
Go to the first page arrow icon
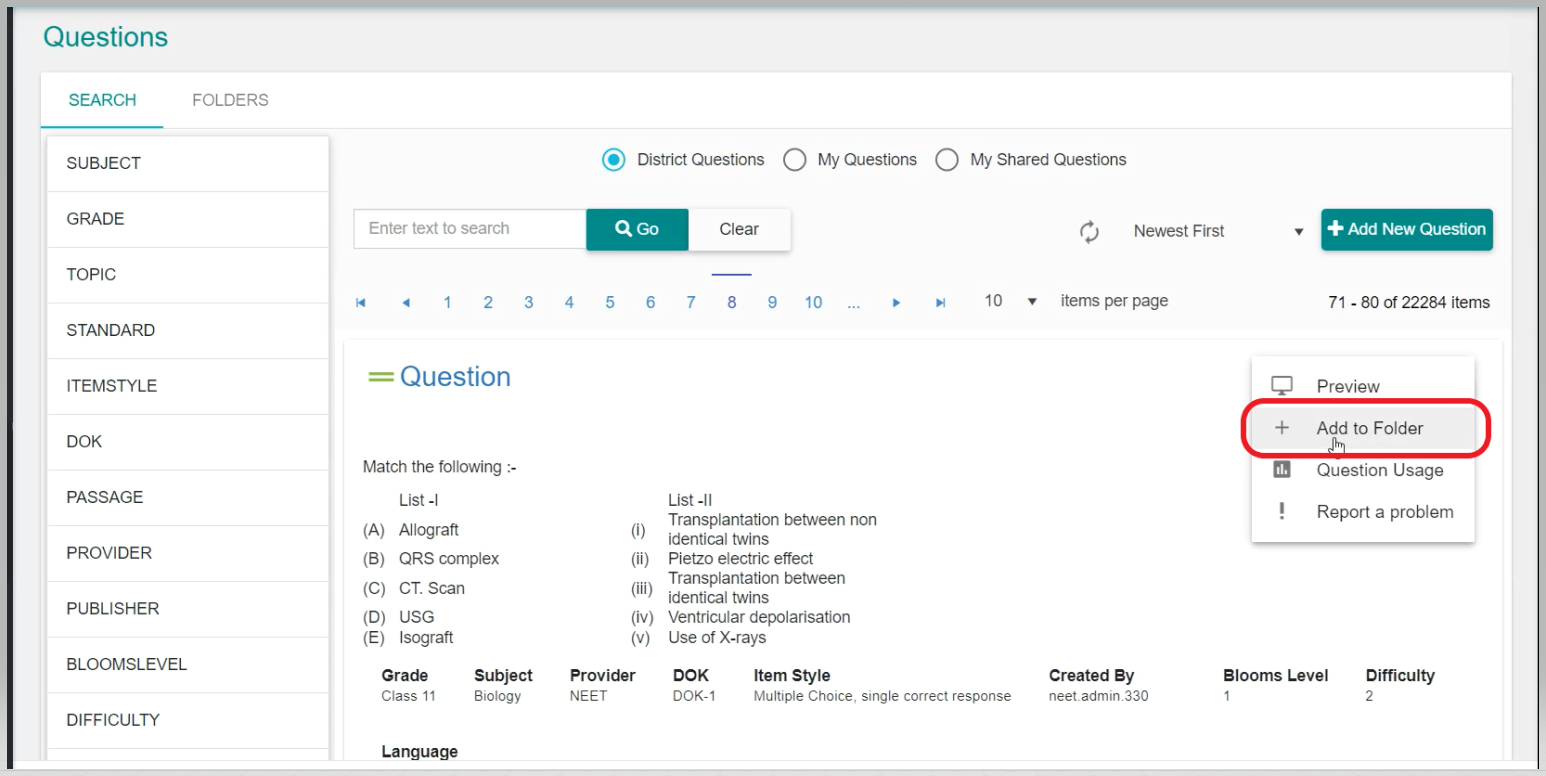tap(361, 303)
